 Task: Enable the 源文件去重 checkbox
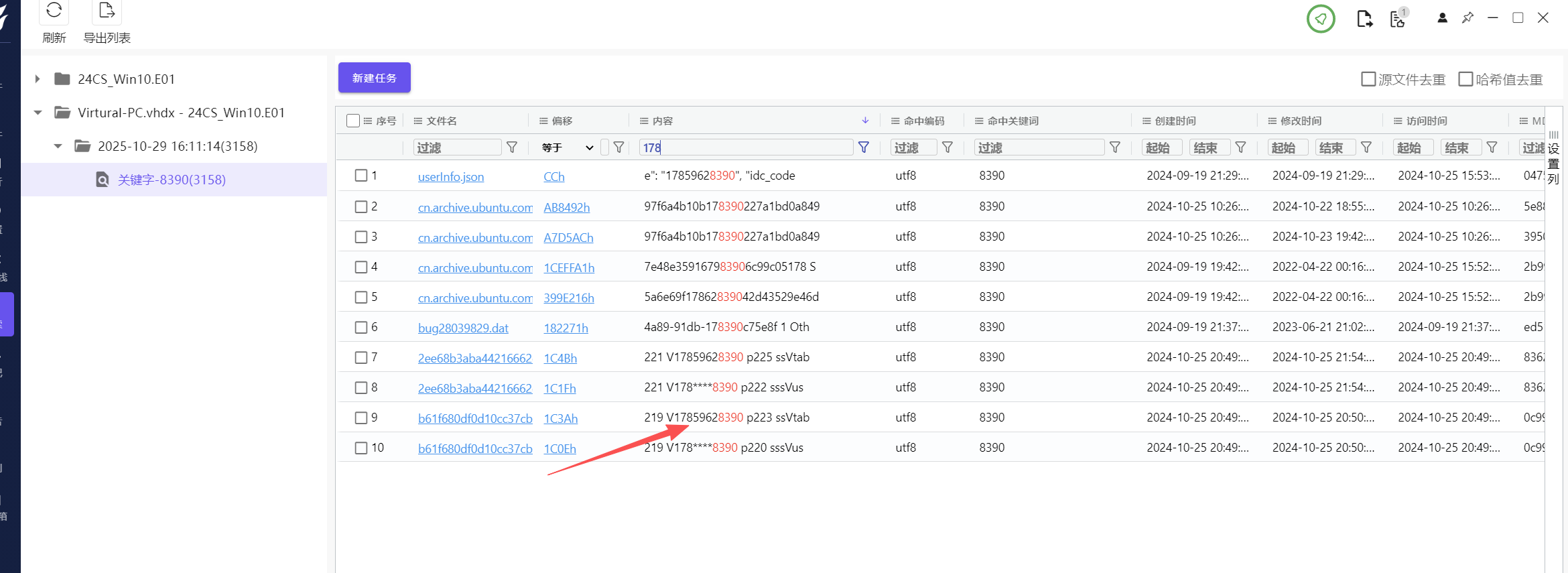point(1368,79)
